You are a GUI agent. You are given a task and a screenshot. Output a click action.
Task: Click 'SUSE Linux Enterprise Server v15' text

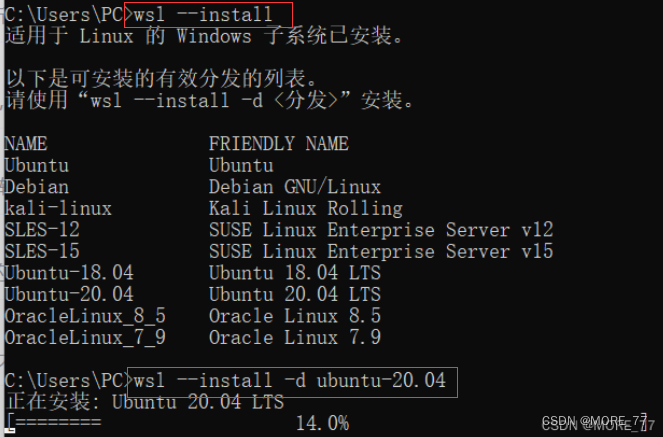click(381, 251)
